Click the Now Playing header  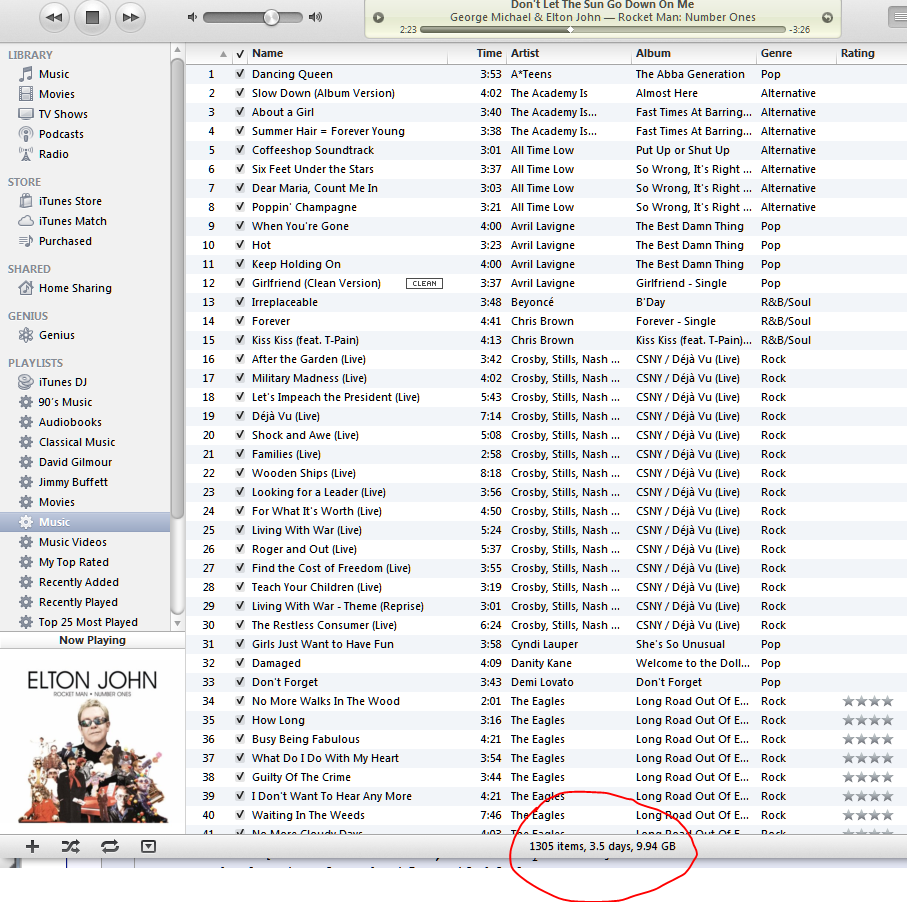click(x=93, y=640)
